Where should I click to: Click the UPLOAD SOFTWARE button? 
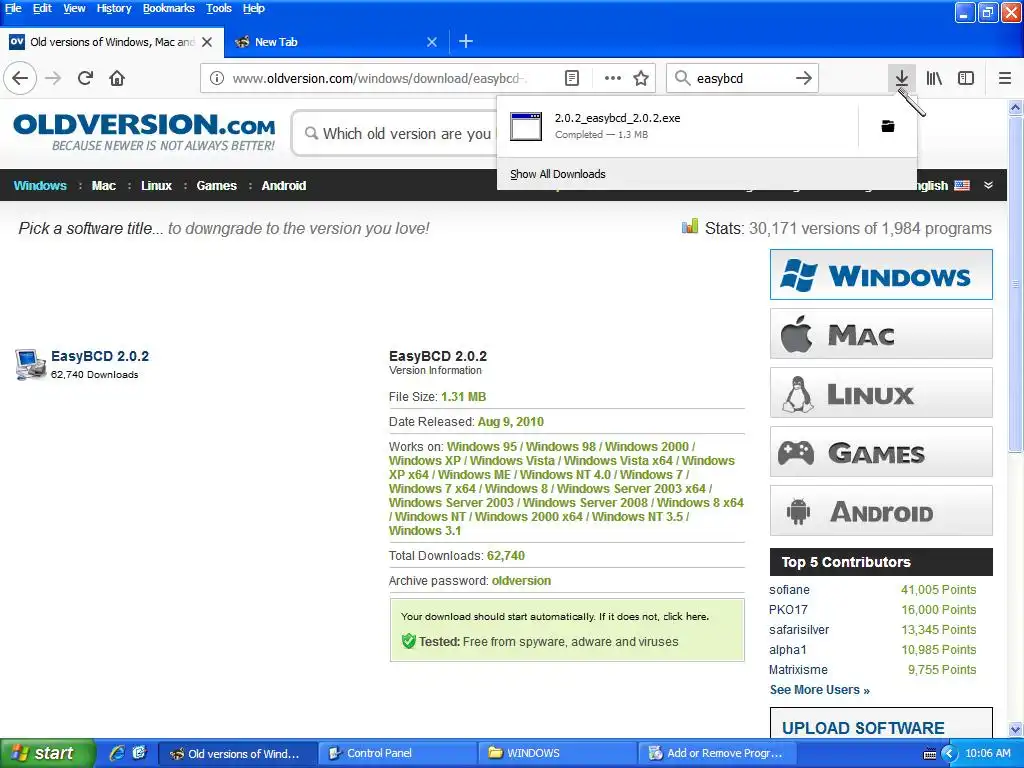coord(881,725)
